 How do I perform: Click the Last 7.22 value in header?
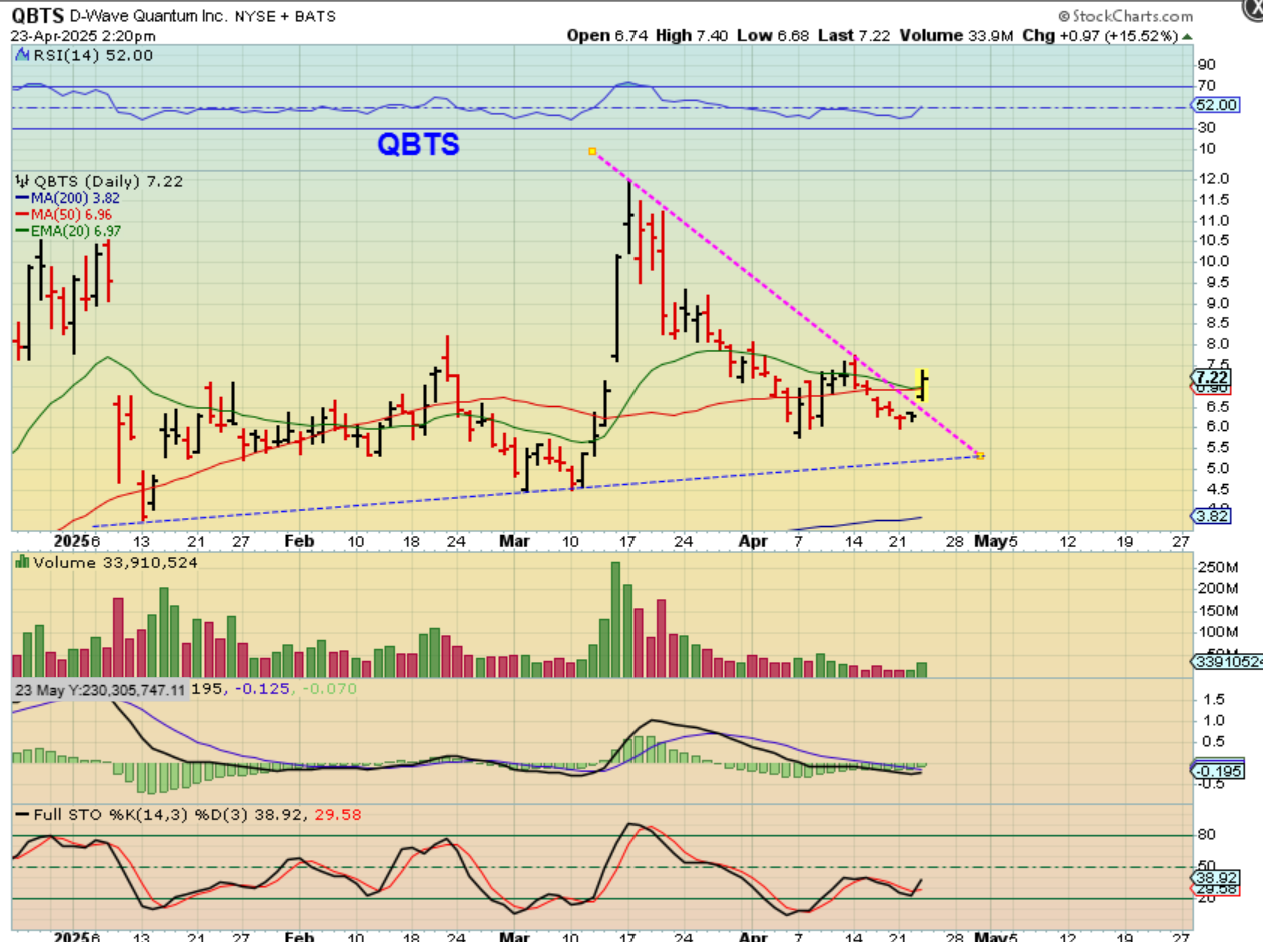point(851,35)
